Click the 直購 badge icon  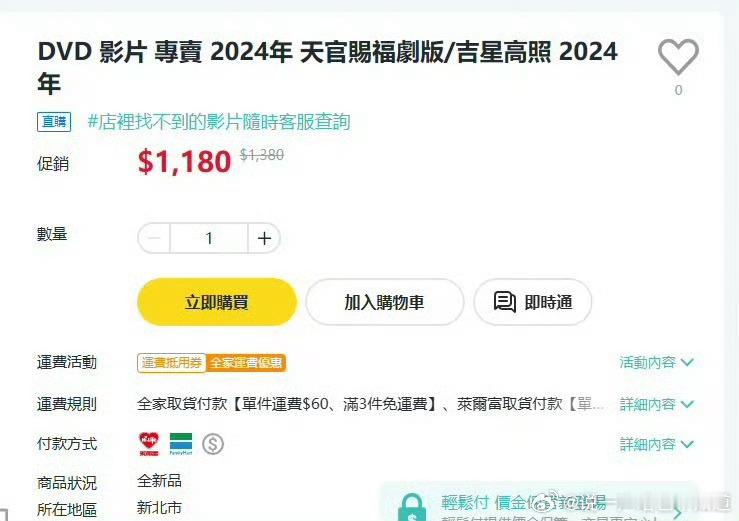pos(54,122)
